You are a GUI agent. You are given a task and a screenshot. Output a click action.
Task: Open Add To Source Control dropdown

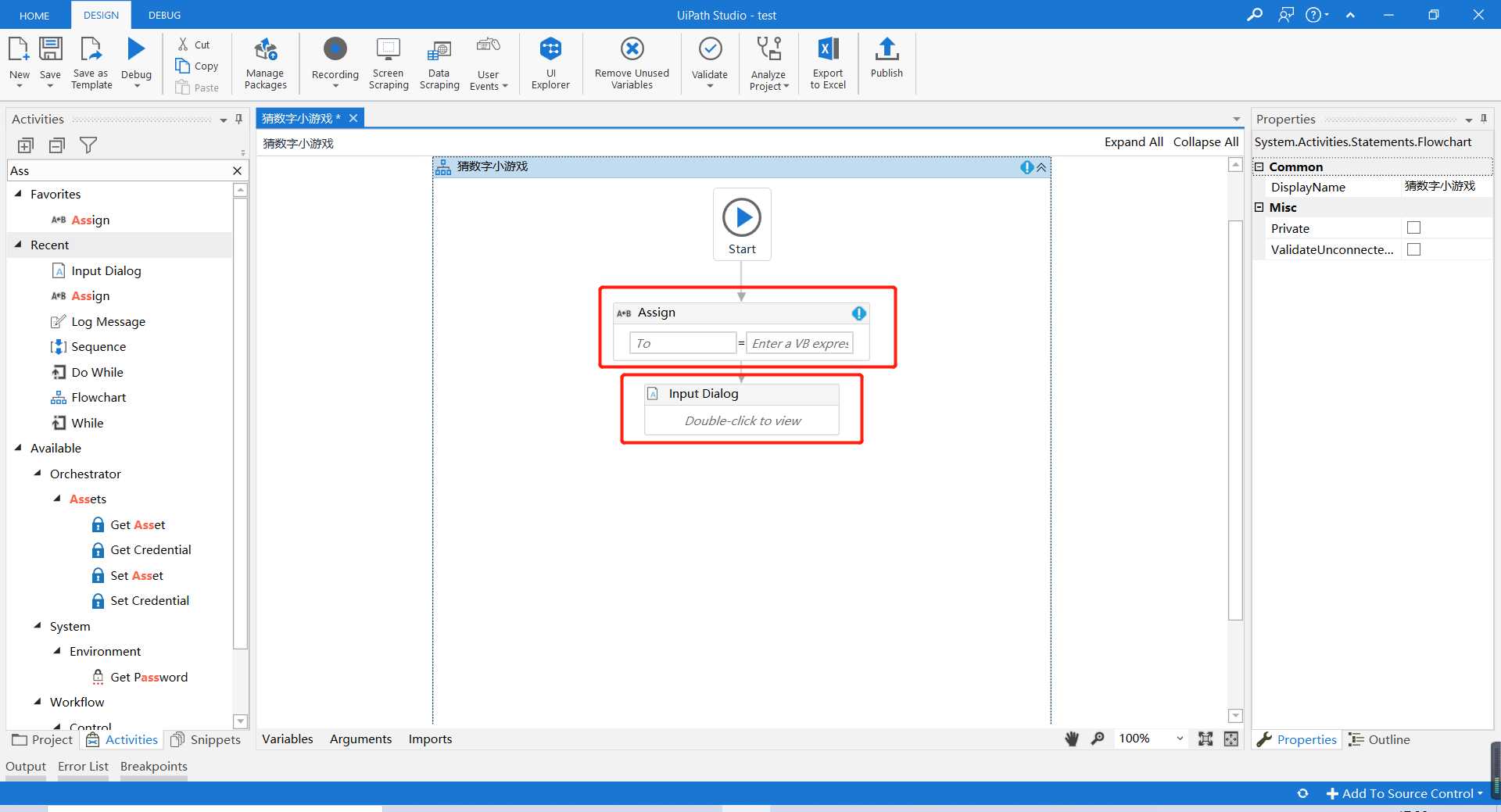pyautogui.click(x=1405, y=793)
